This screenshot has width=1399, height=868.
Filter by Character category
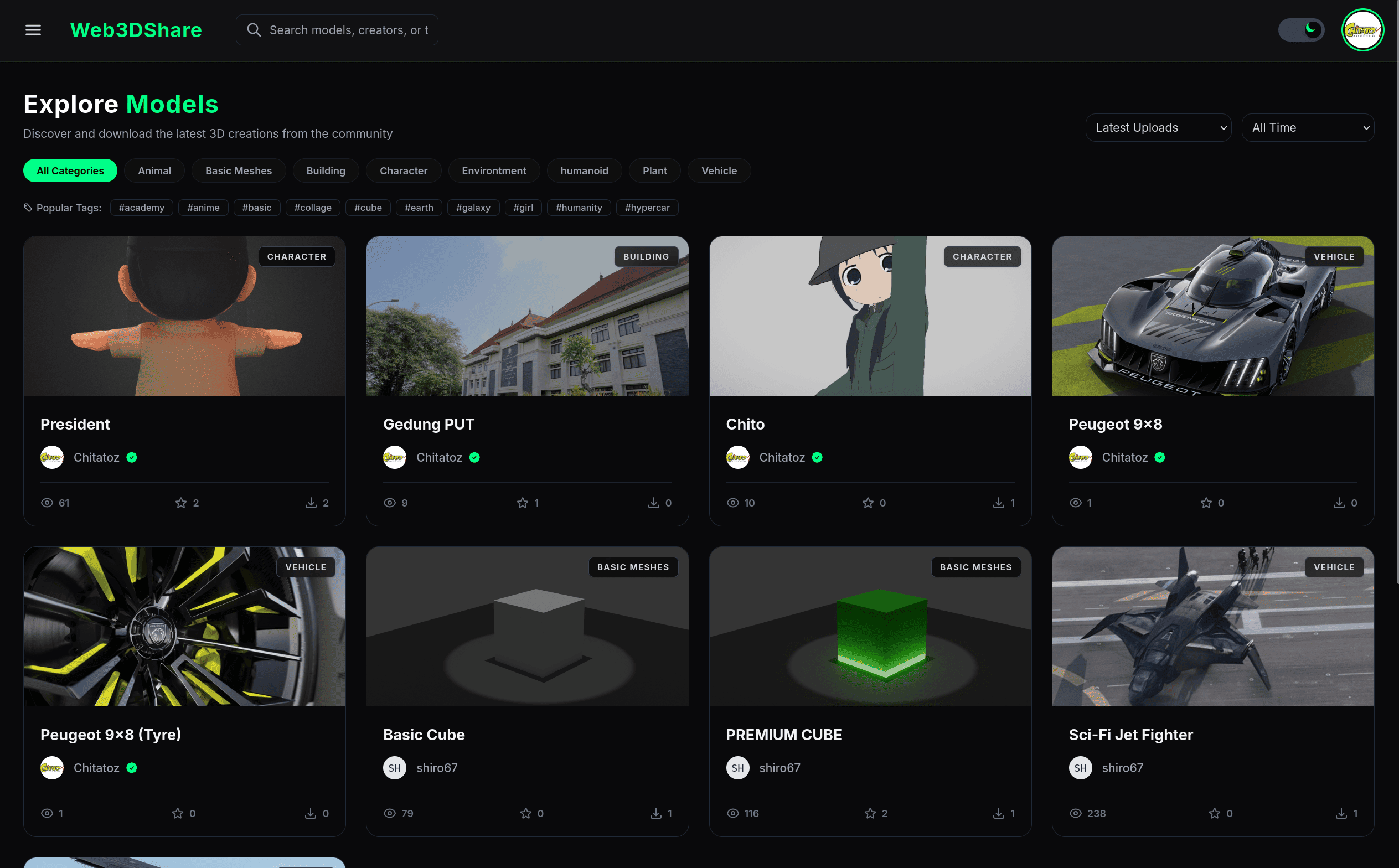coord(404,170)
